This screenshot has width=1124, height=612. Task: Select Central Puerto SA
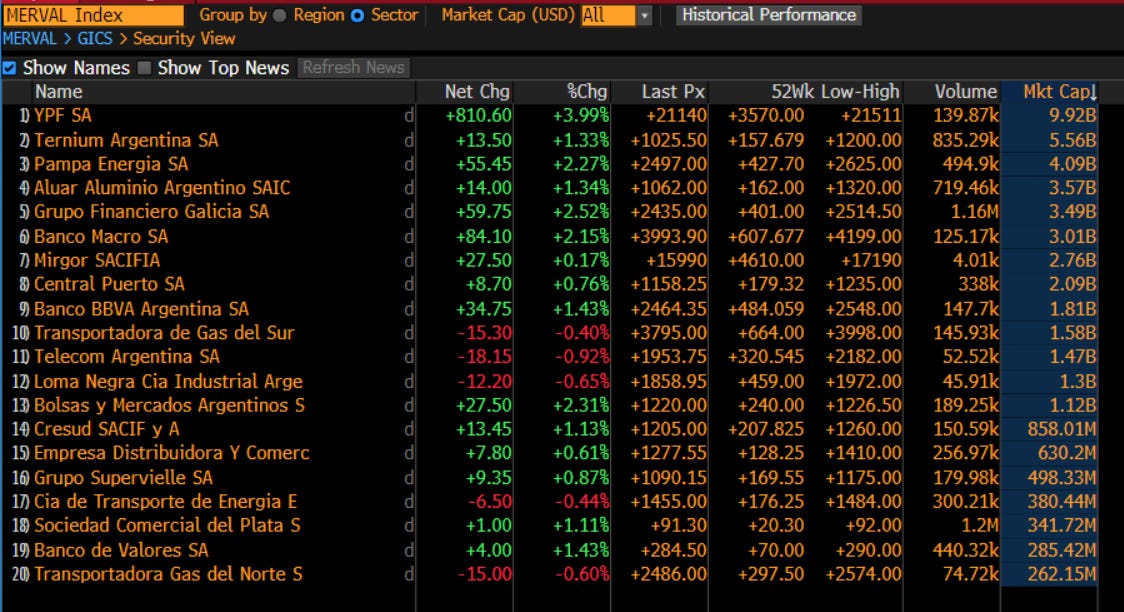109,285
